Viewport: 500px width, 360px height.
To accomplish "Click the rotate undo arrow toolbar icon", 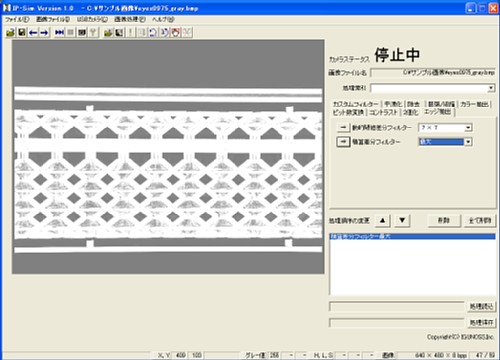I will pyautogui.click(x=153, y=32).
